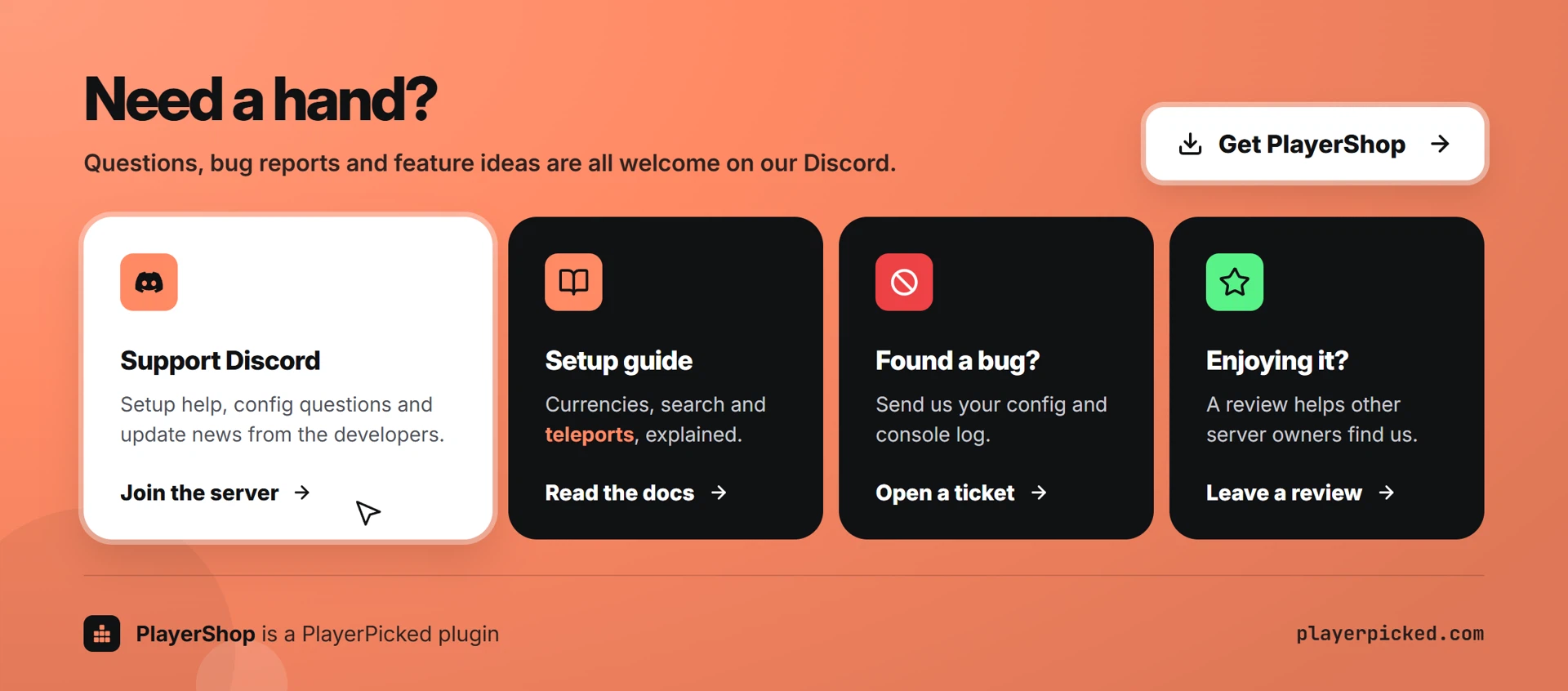Click the arrow beside Join the server
This screenshot has height=691, width=1568.
(302, 493)
